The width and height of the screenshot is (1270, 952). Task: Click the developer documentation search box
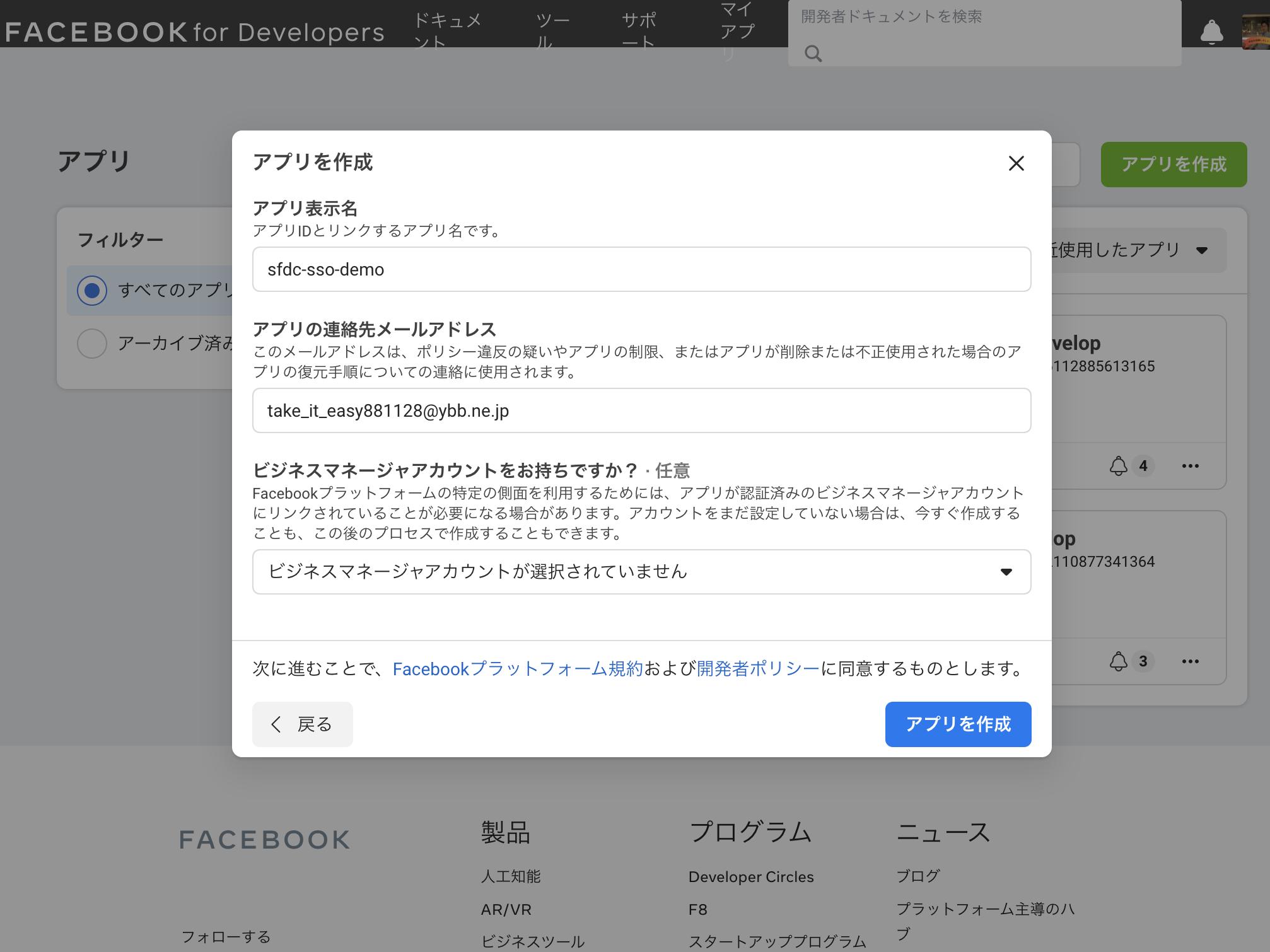[x=984, y=32]
